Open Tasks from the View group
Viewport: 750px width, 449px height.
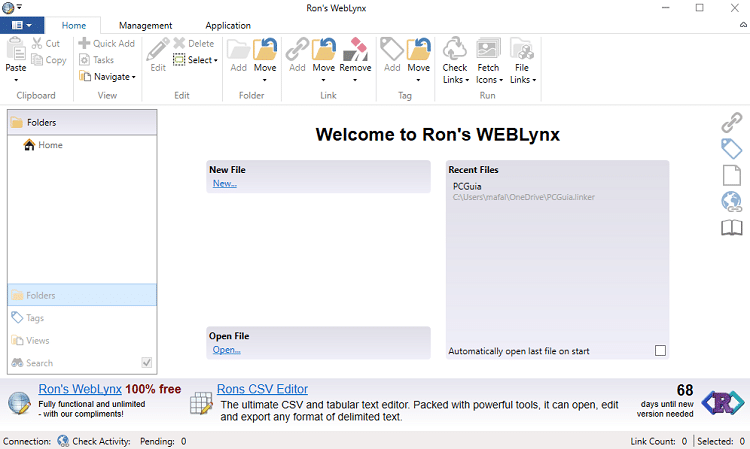tap(97, 60)
